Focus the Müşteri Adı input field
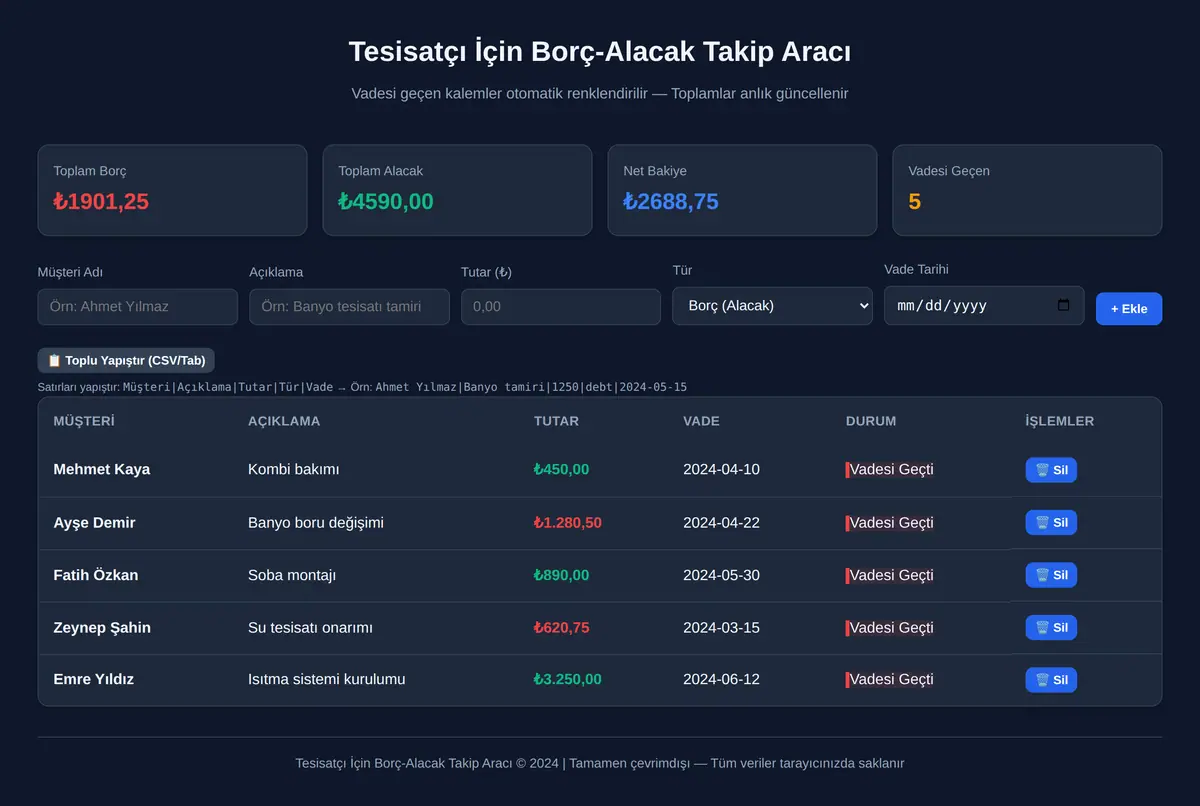 [x=138, y=307]
